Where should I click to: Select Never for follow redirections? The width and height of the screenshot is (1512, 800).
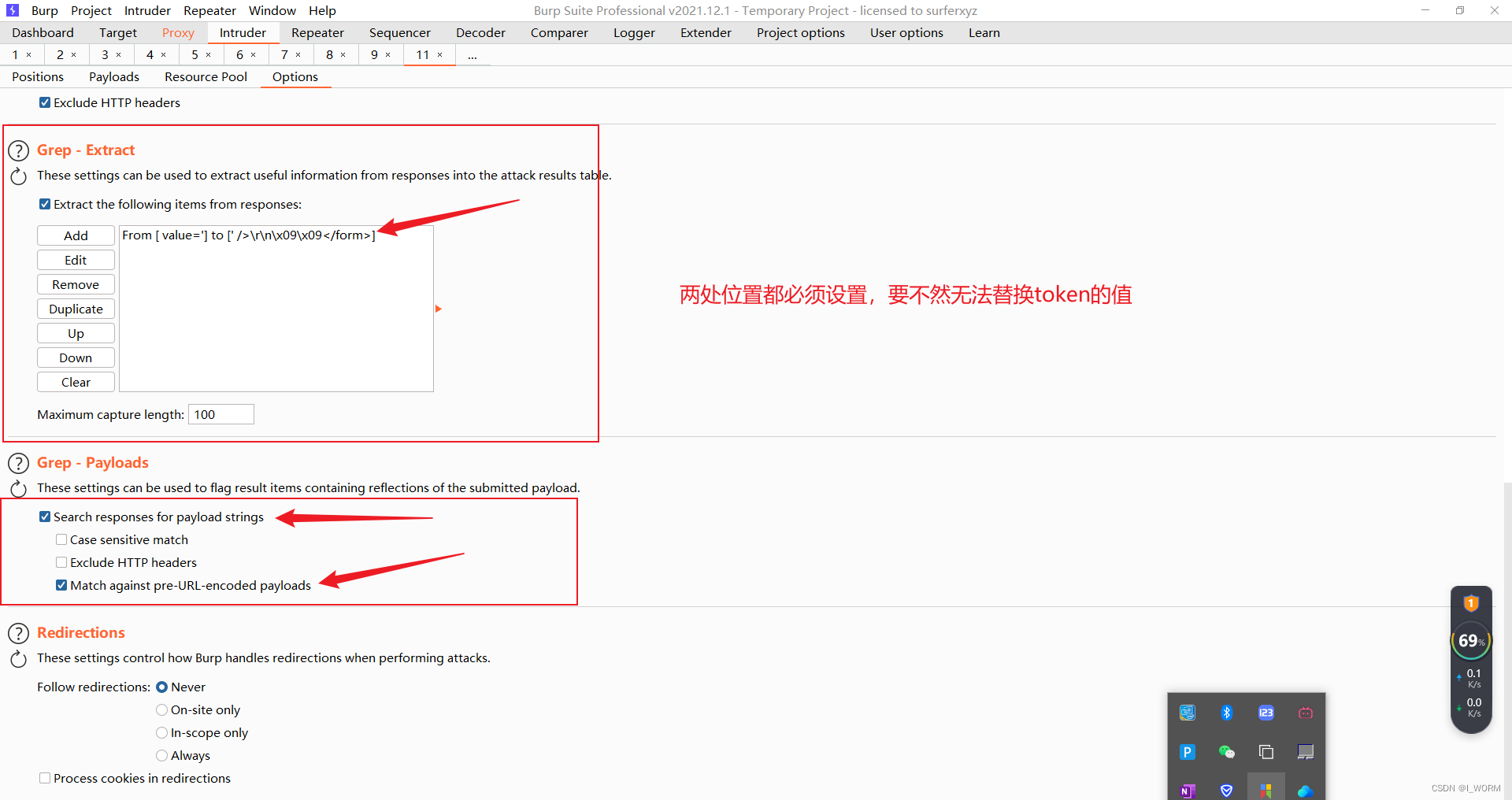click(162, 687)
